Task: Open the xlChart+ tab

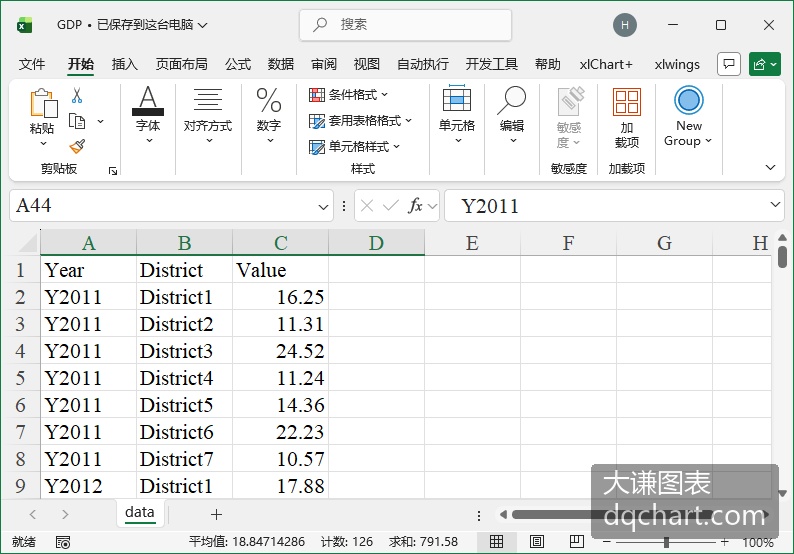Action: point(606,64)
